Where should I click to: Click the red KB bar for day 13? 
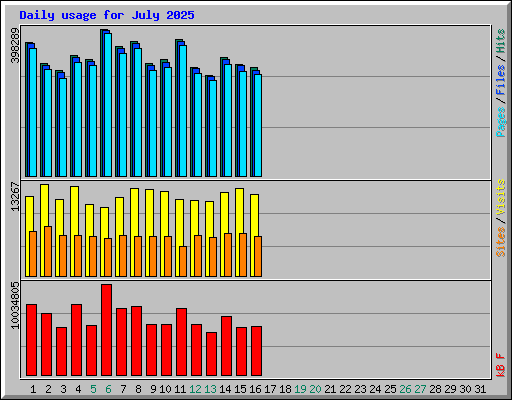(x=212, y=354)
